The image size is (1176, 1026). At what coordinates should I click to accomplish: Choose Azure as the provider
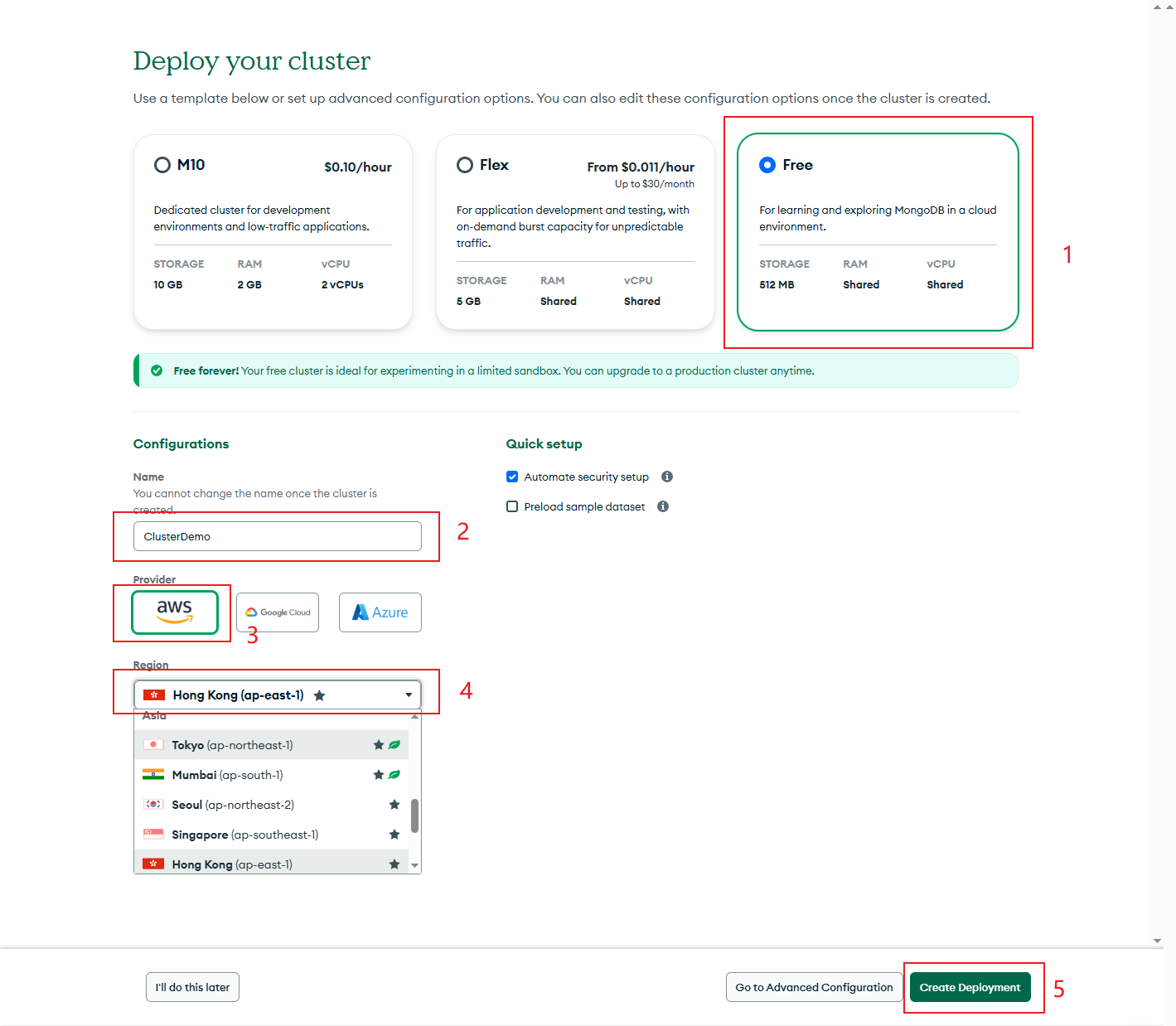(x=380, y=612)
